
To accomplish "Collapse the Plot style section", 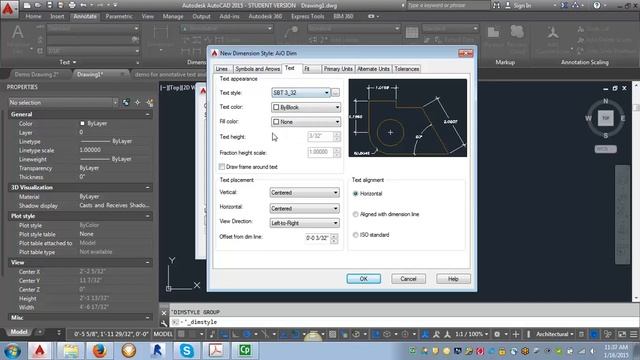I will (x=147, y=216).
